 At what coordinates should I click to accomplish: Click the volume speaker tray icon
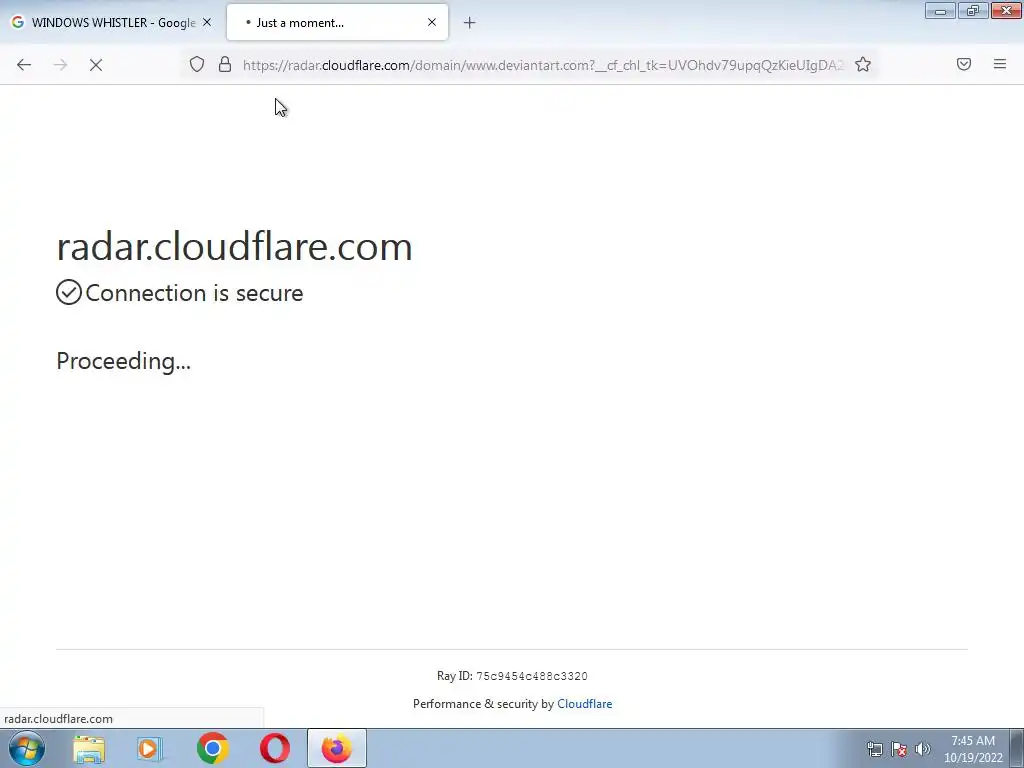[x=923, y=749]
